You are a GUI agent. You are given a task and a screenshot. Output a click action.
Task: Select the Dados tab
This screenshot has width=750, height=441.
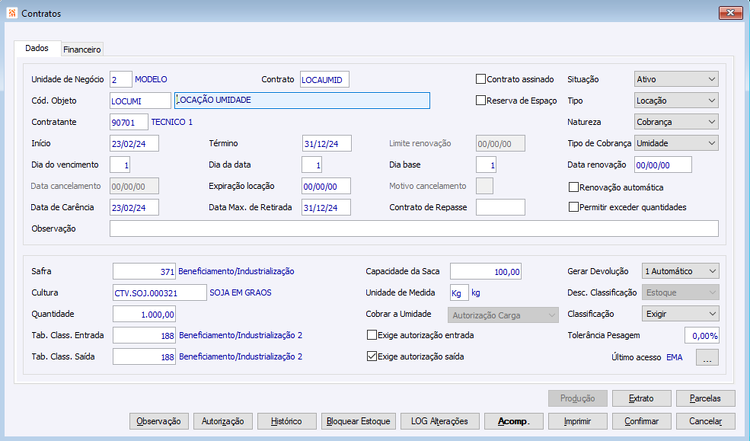tap(37, 48)
